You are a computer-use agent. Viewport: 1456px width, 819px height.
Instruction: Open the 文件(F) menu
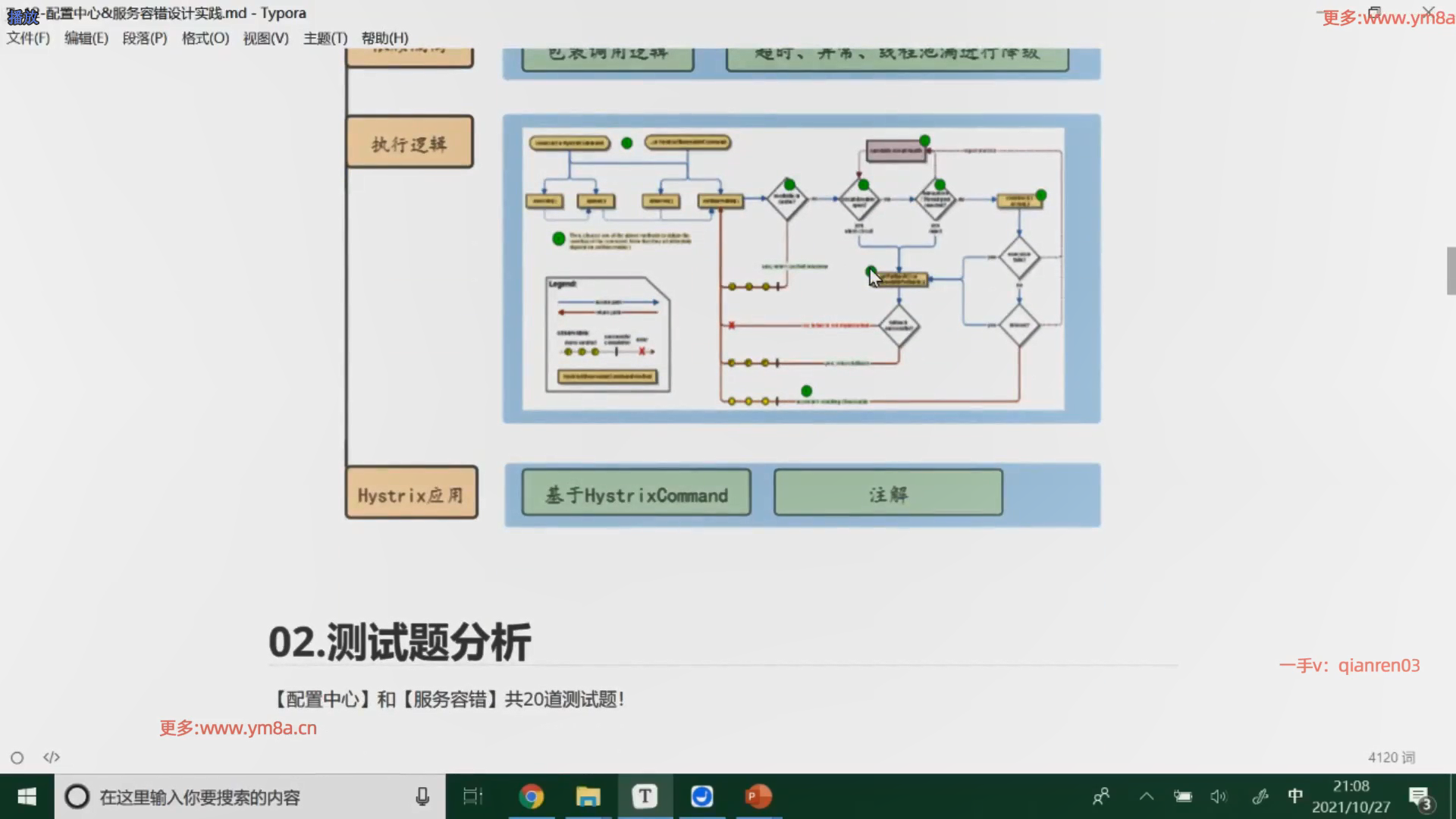pos(28,38)
